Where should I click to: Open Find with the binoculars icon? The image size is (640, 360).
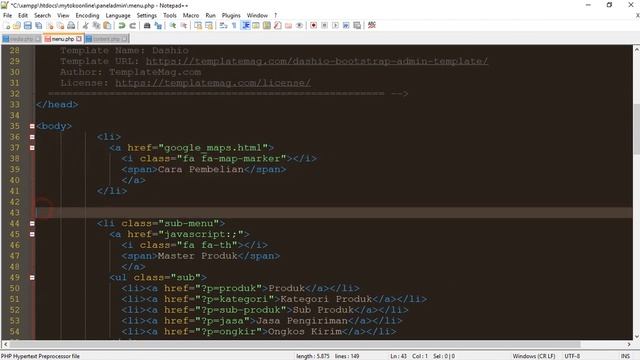147,25
